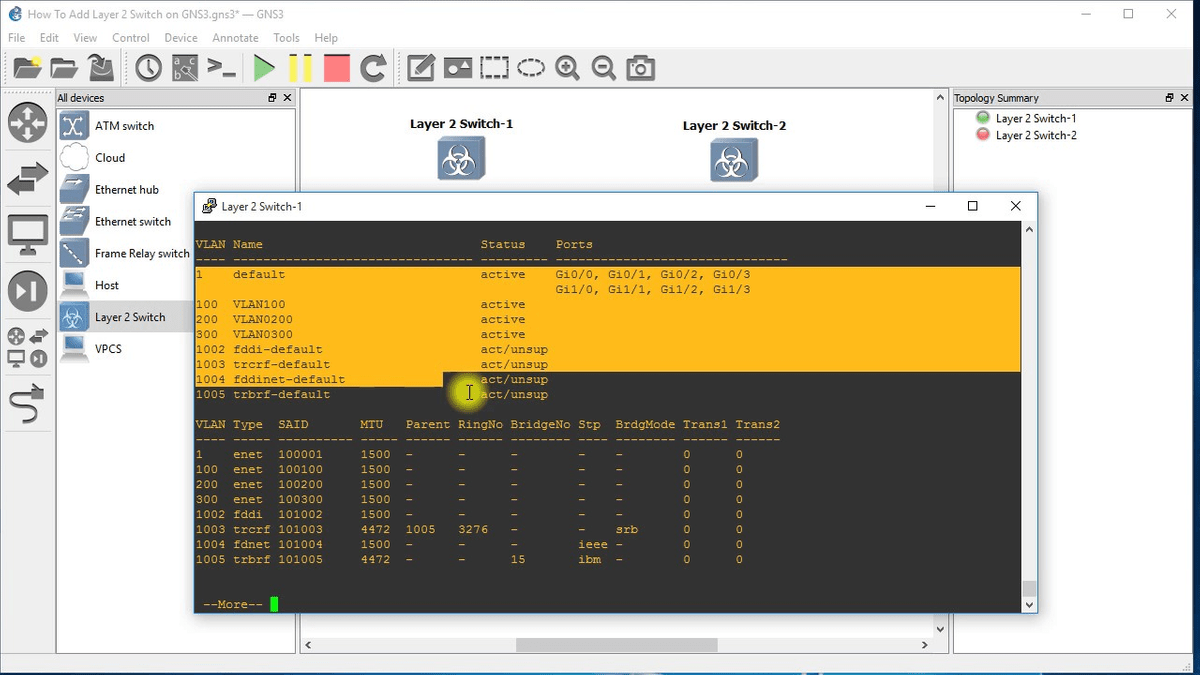Open the Edit menu

pos(49,38)
